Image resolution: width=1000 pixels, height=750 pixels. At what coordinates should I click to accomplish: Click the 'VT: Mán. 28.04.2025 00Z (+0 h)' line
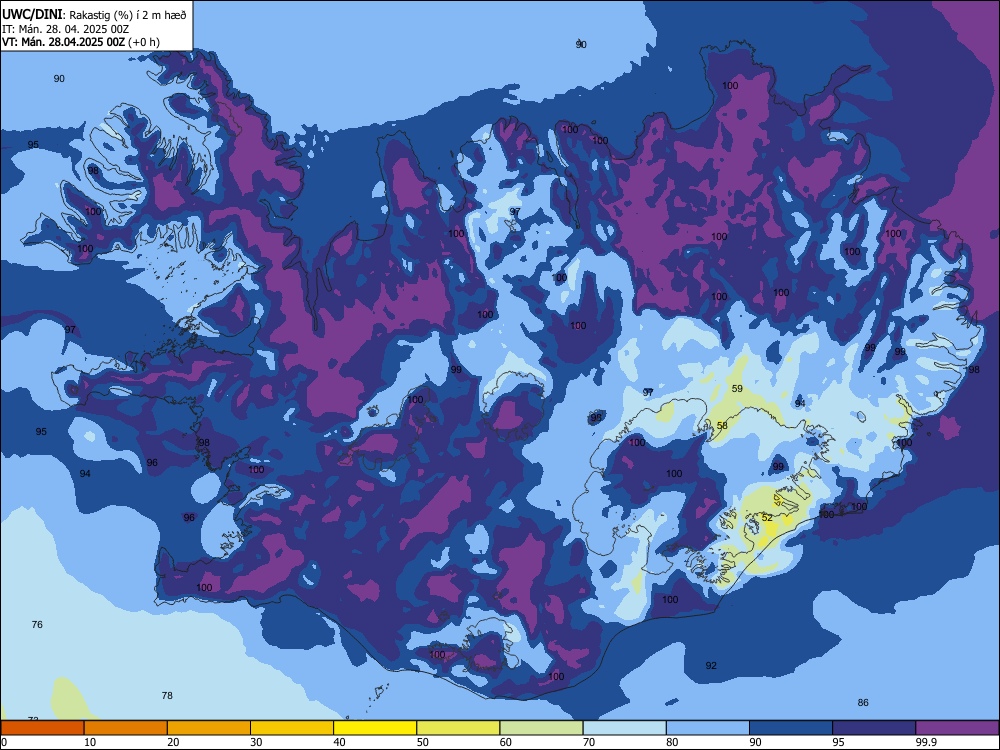81,42
